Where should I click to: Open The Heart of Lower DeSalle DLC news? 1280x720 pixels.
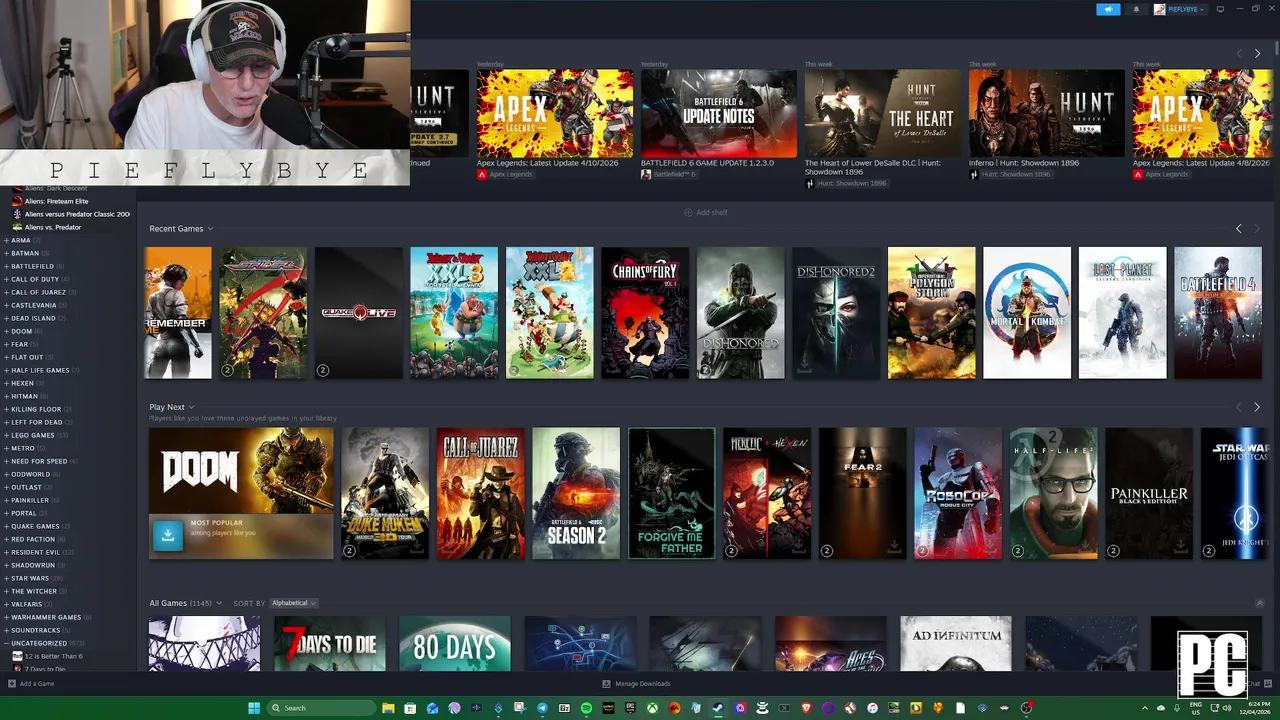[883, 114]
